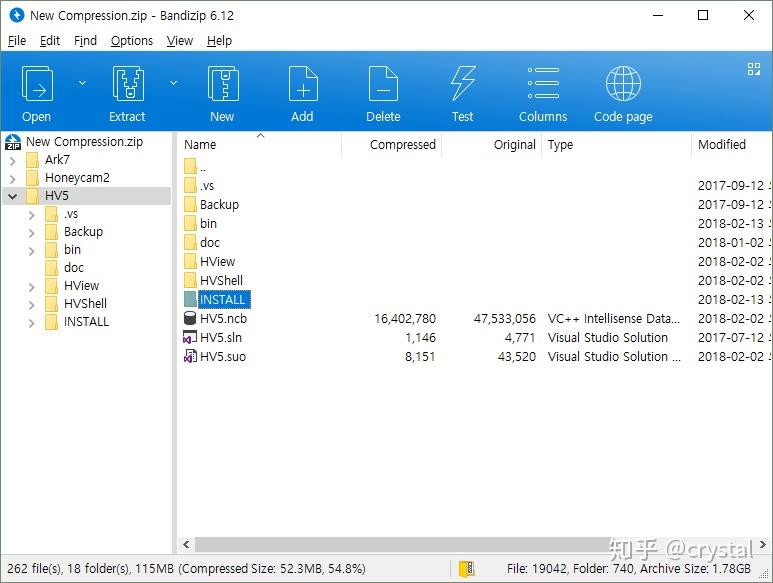The width and height of the screenshot is (773, 583).
Task: Click the .vs folder icon in file list
Action: pyautogui.click(x=190, y=185)
